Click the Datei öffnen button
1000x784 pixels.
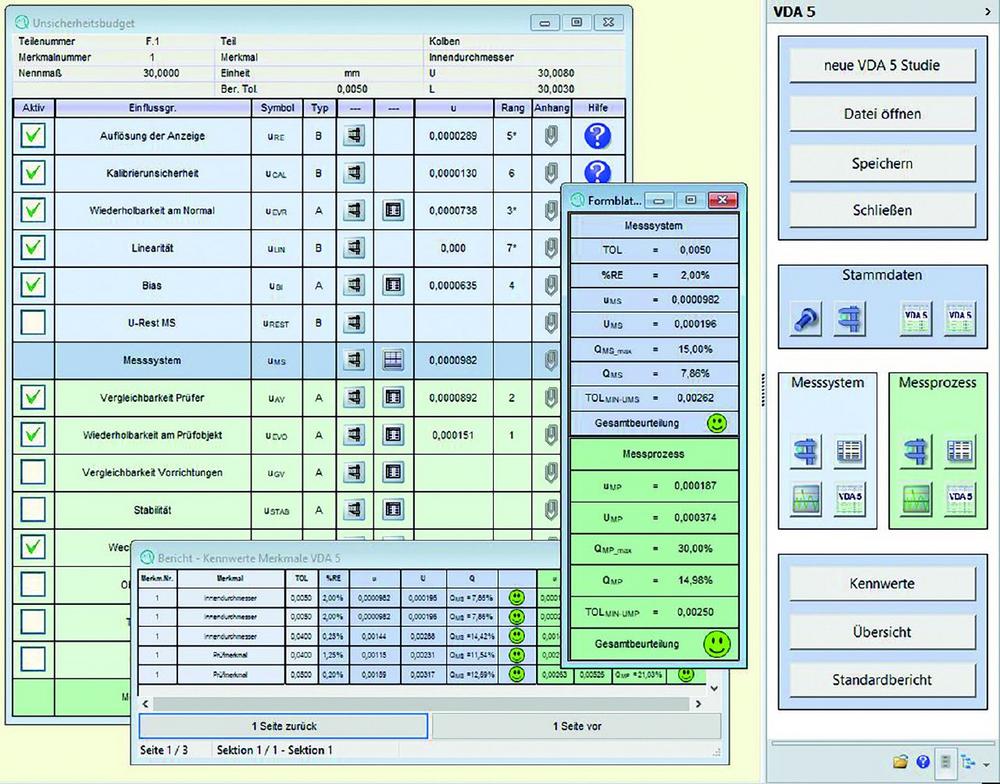[882, 114]
